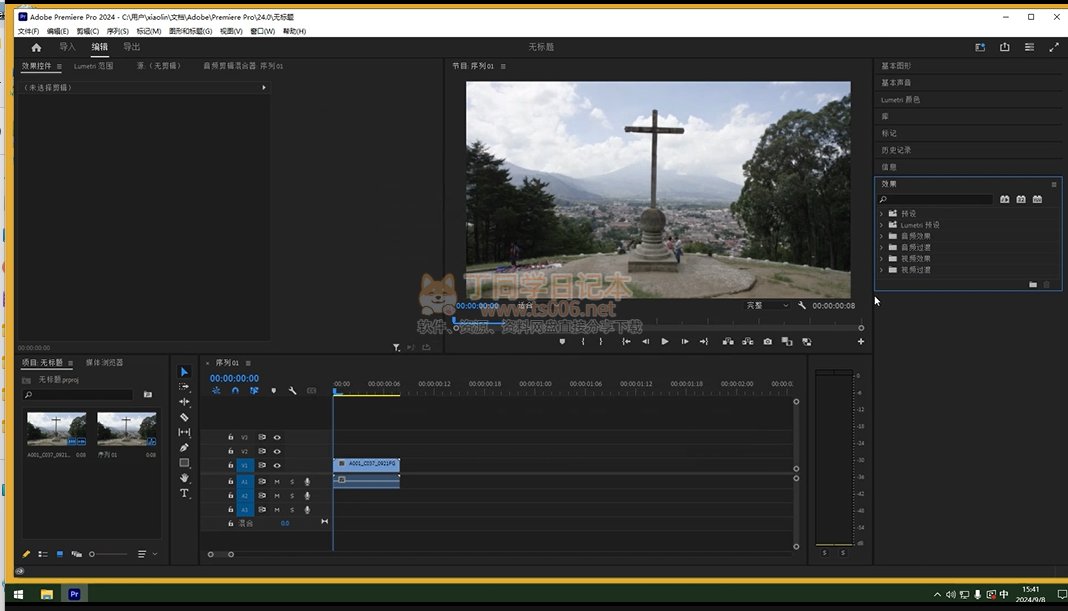Toggle lock on video track V3
This screenshot has width=1068, height=611.
pyautogui.click(x=231, y=437)
